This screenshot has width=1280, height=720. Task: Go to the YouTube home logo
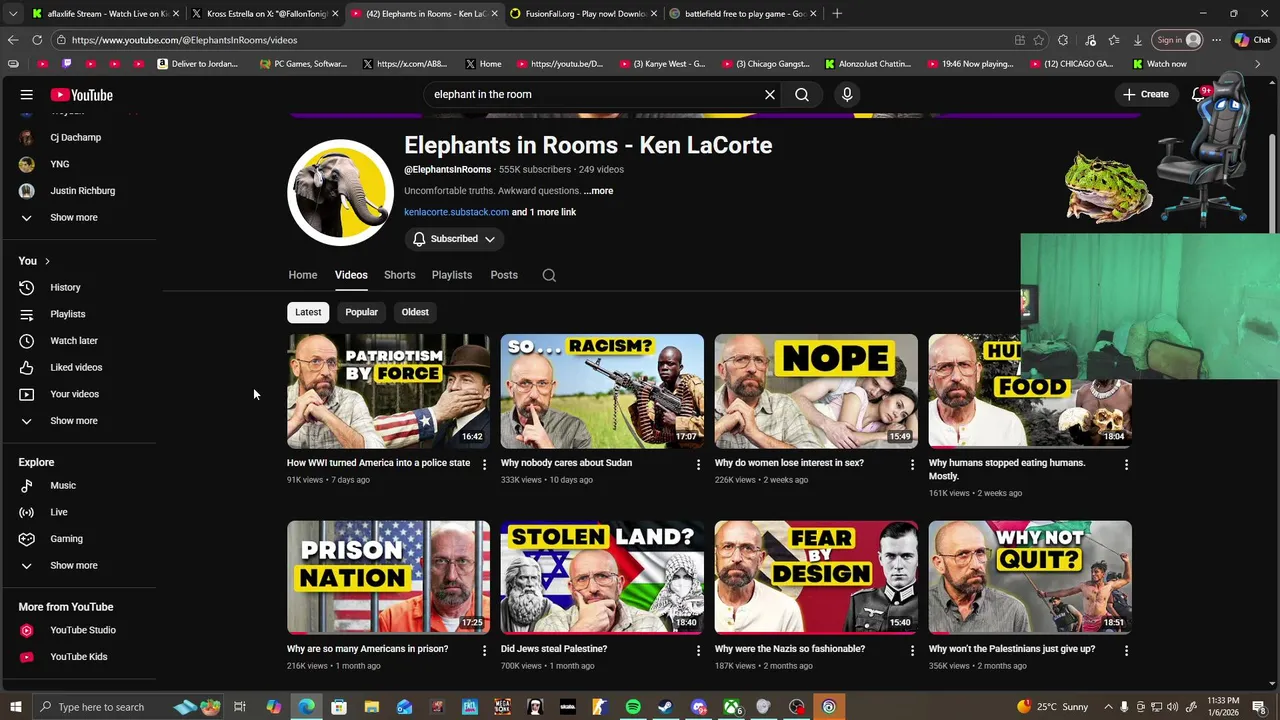tap(82, 95)
